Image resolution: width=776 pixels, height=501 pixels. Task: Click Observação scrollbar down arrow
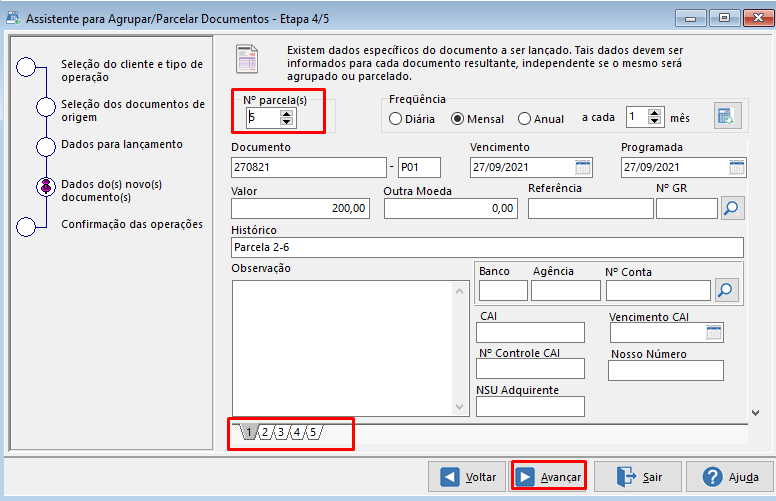(459, 407)
